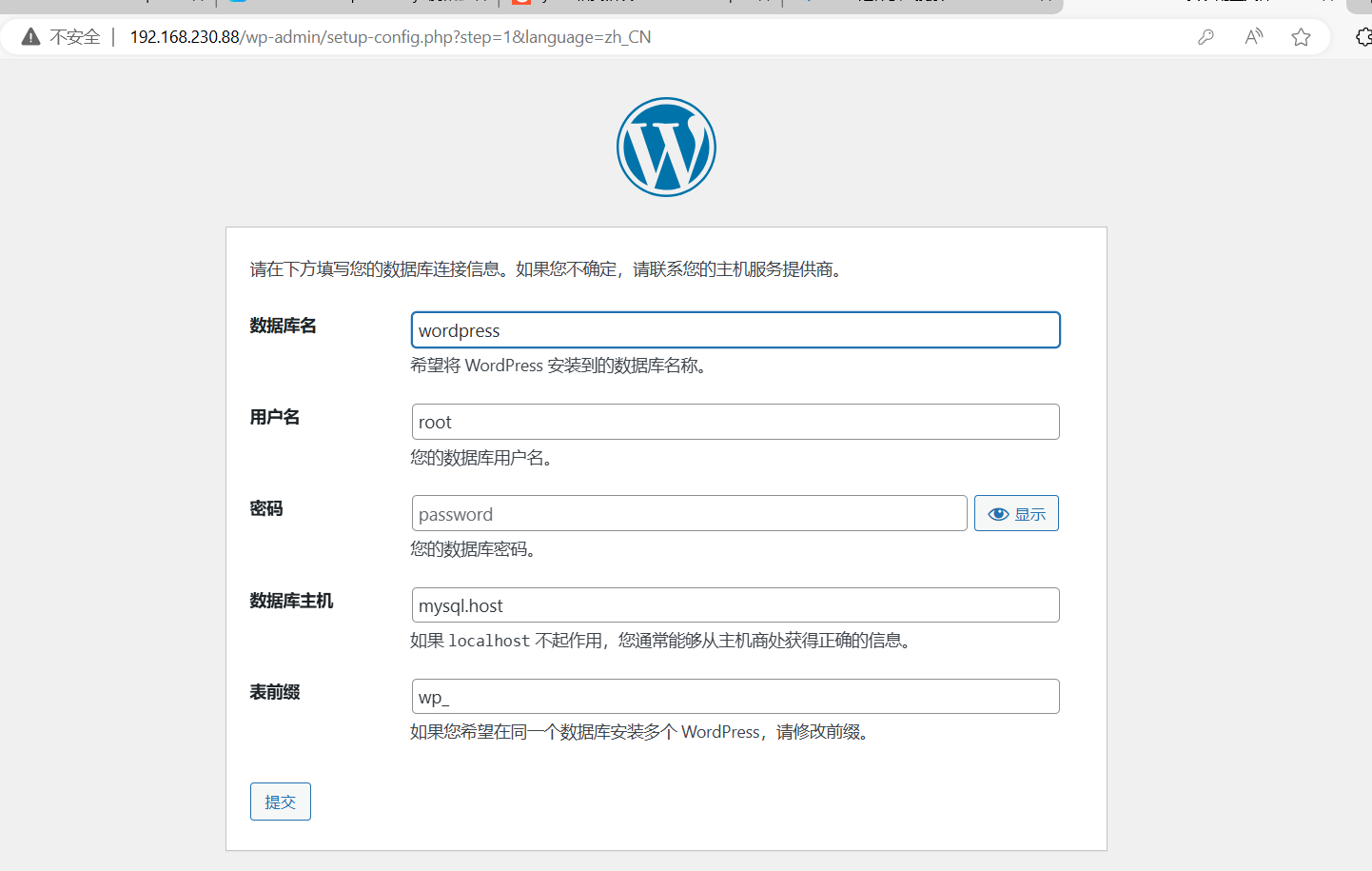Click the browser address bar URL
Viewport: 1372px width, 871px height.
click(391, 37)
